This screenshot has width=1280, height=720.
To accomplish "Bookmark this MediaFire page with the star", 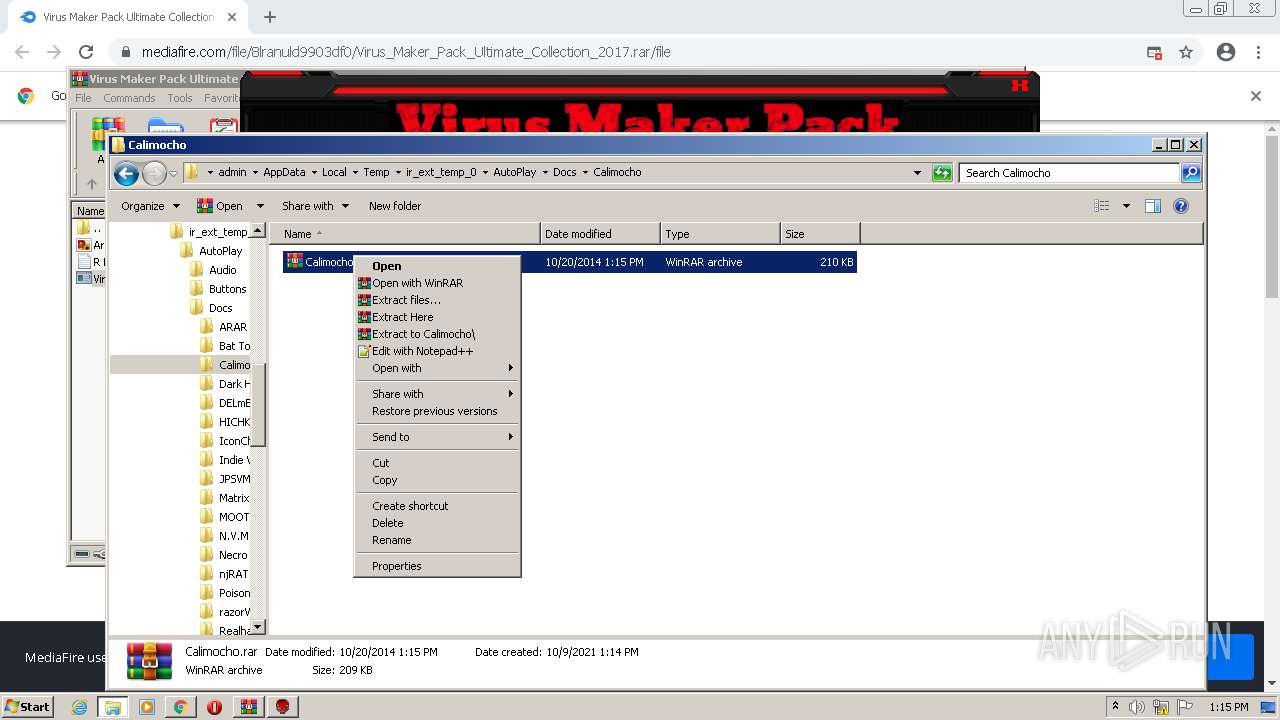I will [1186, 52].
